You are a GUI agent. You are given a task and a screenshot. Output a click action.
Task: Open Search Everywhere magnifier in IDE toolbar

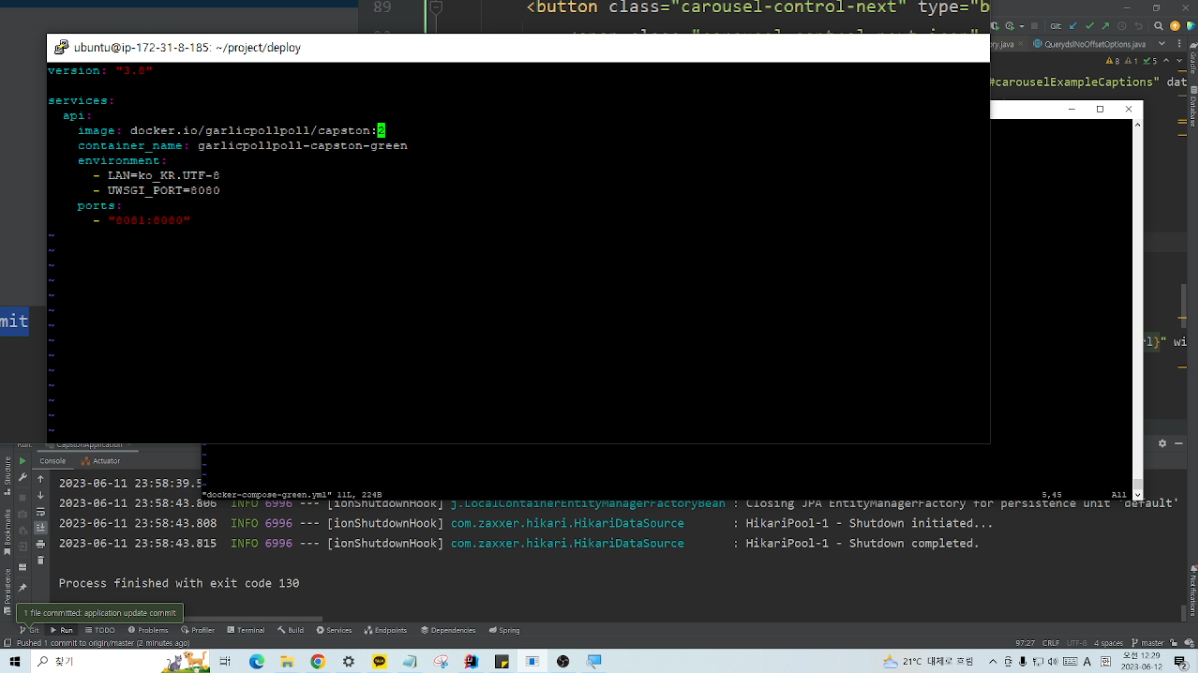point(1158,26)
